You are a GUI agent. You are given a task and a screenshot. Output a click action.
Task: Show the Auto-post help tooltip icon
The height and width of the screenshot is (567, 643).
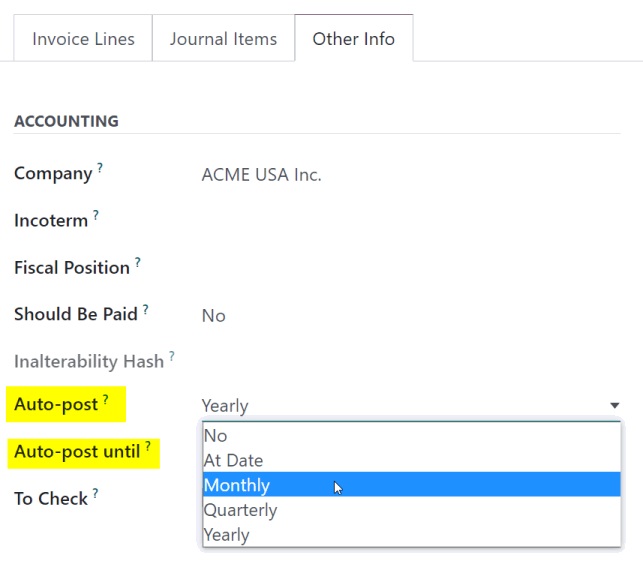click(106, 399)
